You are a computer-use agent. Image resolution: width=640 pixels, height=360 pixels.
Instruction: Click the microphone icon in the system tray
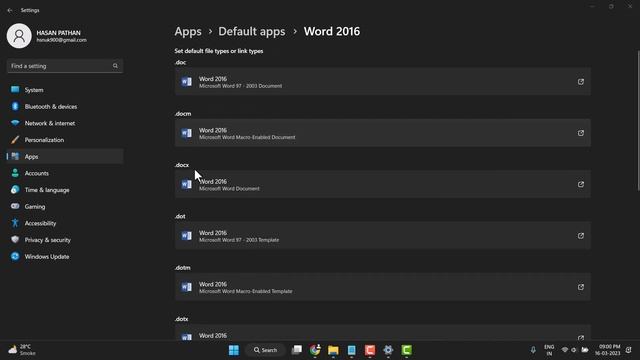pos(533,350)
